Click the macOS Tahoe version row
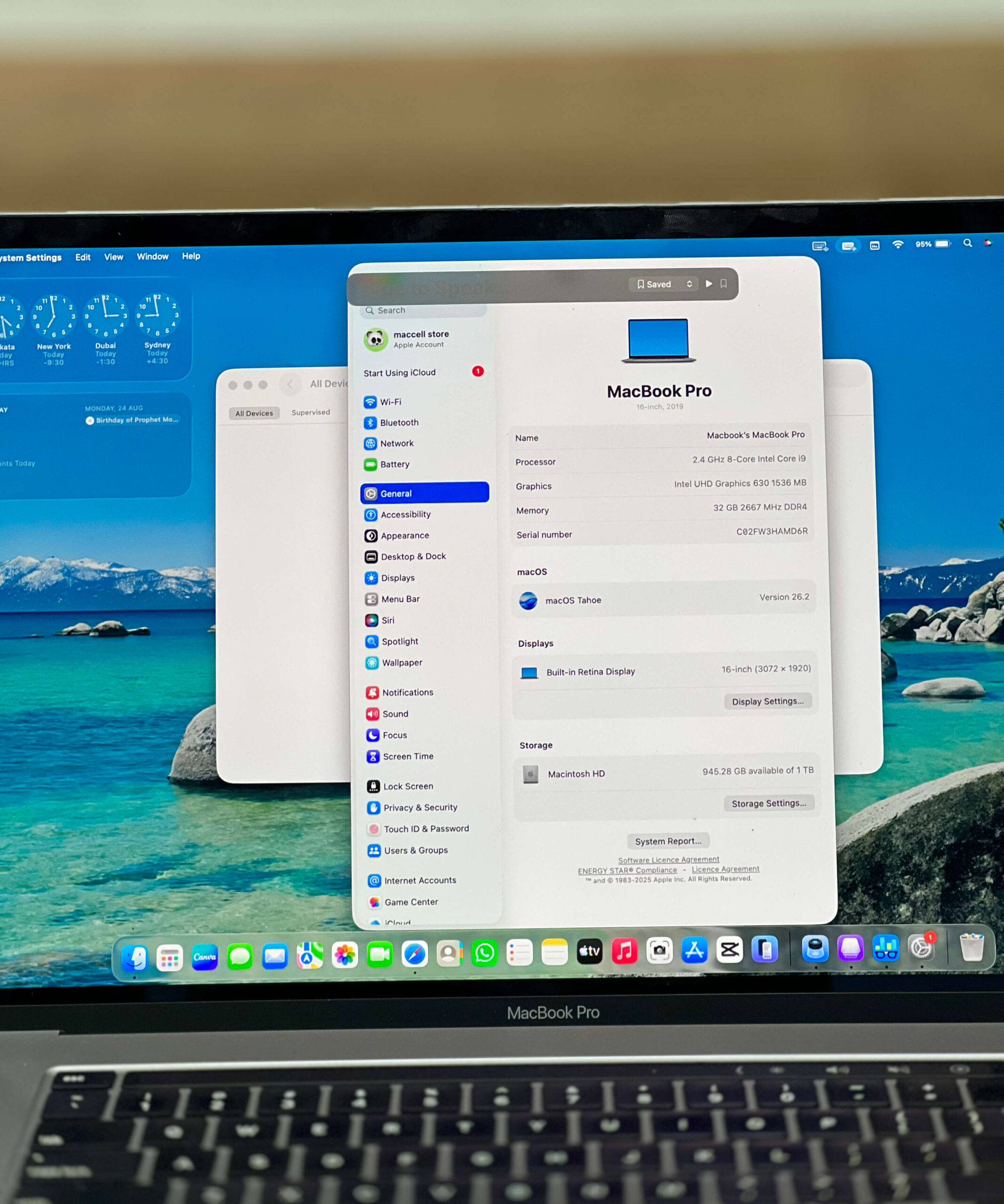This screenshot has height=1204, width=1004. click(664, 599)
